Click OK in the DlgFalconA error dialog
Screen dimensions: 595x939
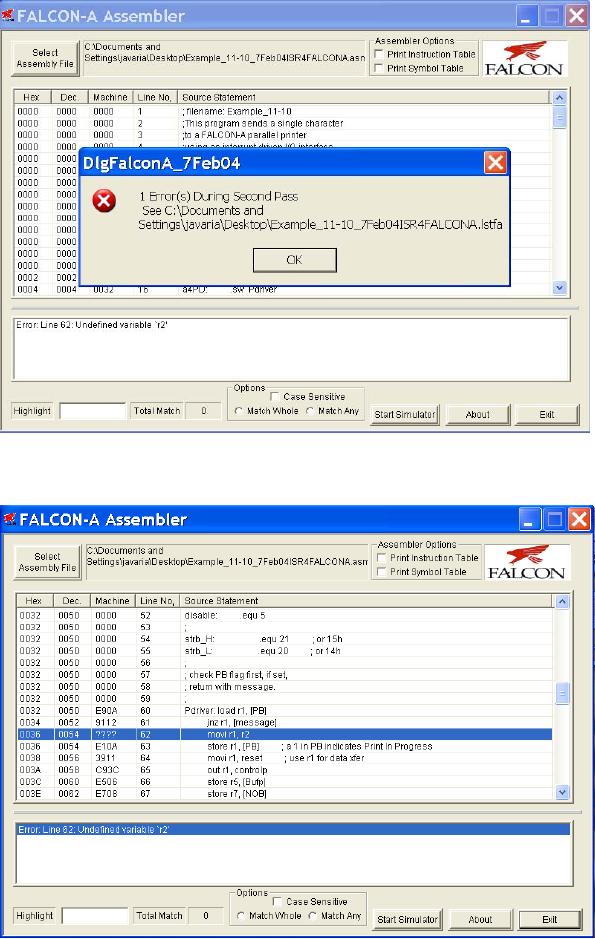point(295,260)
